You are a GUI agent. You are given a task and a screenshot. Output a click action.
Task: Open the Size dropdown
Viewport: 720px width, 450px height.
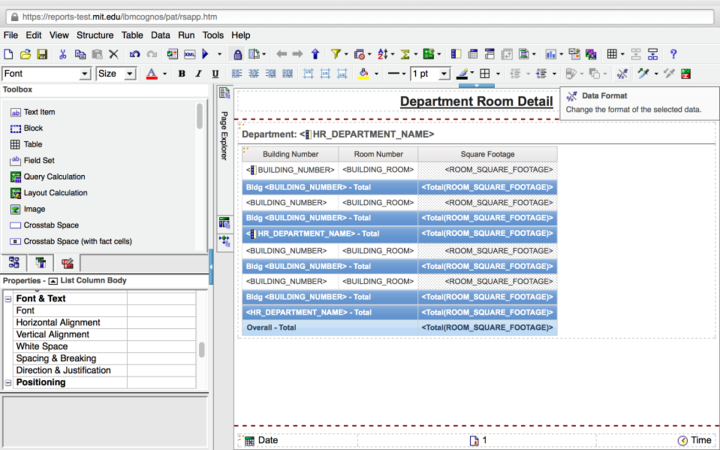[130, 74]
